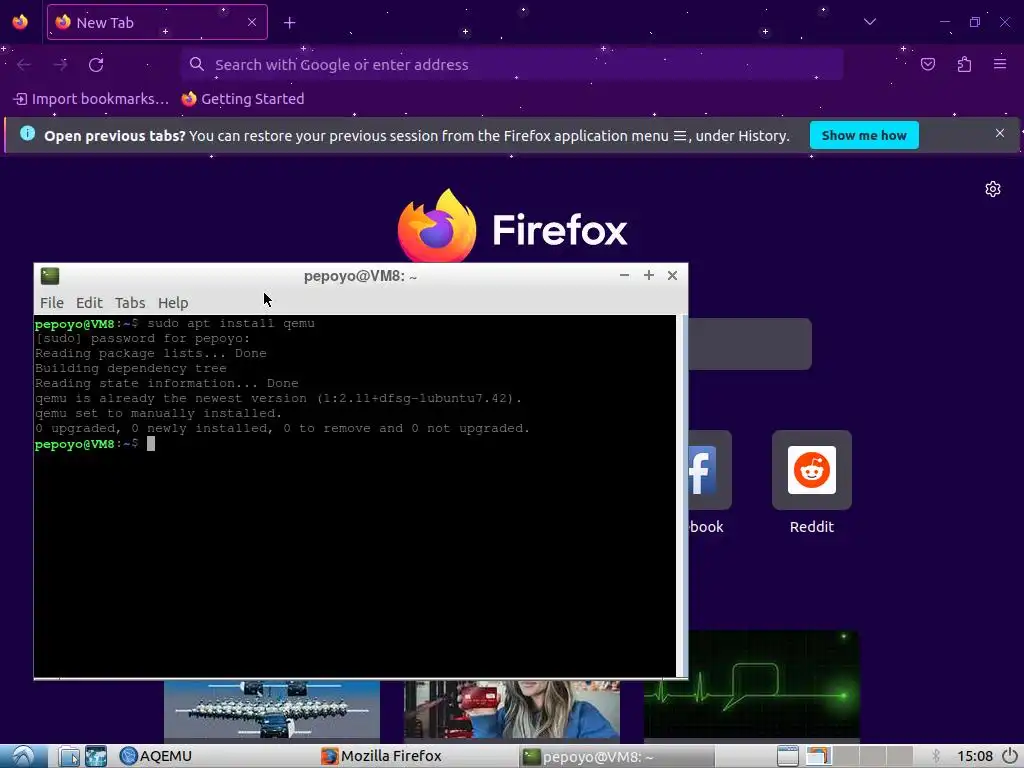
Task: Open the list all tabs chevron
Action: (870, 22)
